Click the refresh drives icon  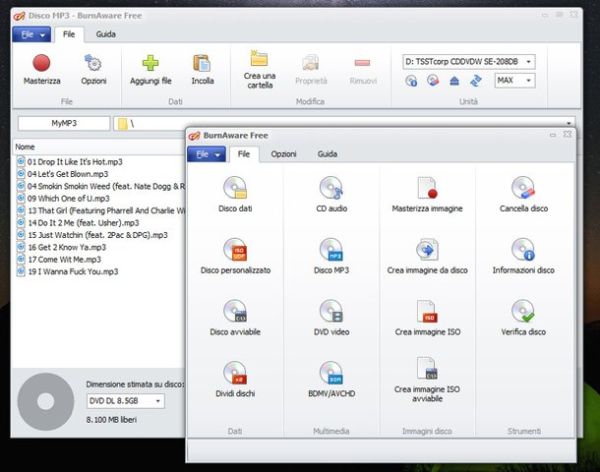(476, 81)
